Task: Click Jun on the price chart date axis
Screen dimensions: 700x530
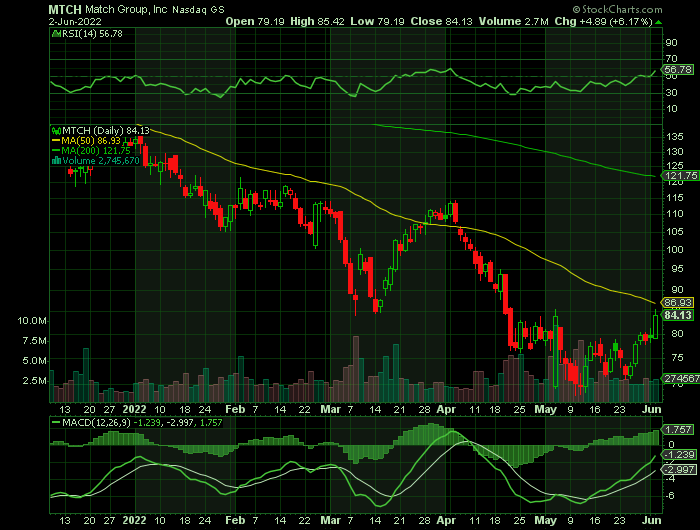Action: (651, 409)
